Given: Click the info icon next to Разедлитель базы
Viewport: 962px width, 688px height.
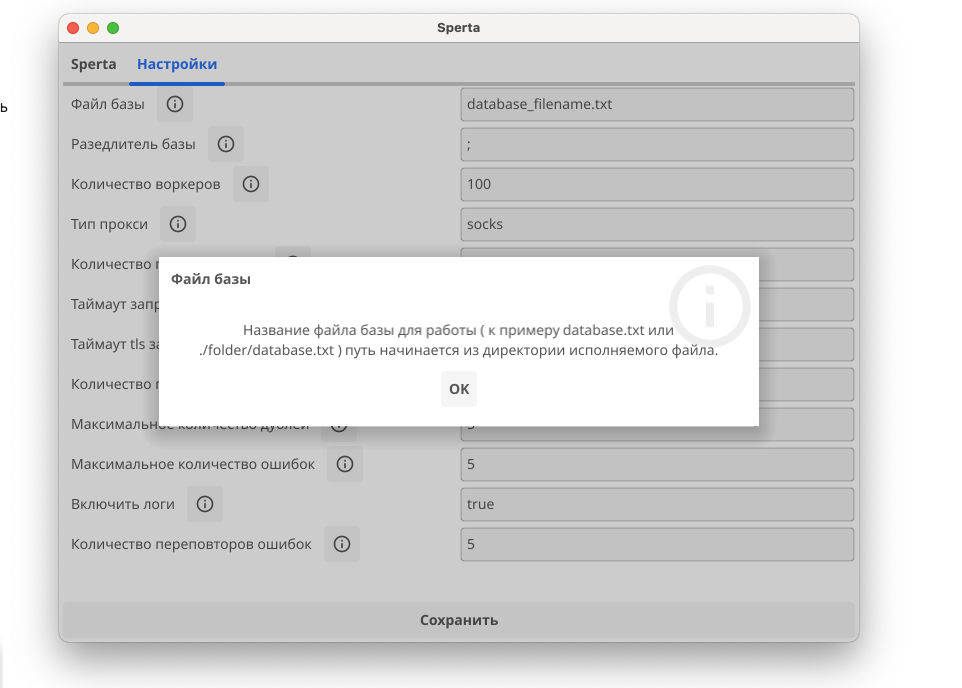Looking at the screenshot, I should click(226, 144).
